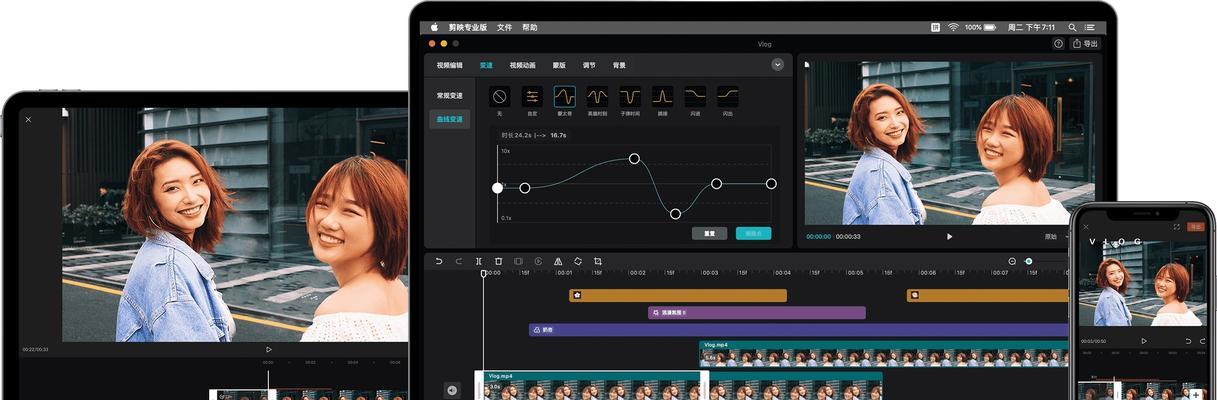Click the undo arrow on the phone
1217x400 pixels.
1187,341
